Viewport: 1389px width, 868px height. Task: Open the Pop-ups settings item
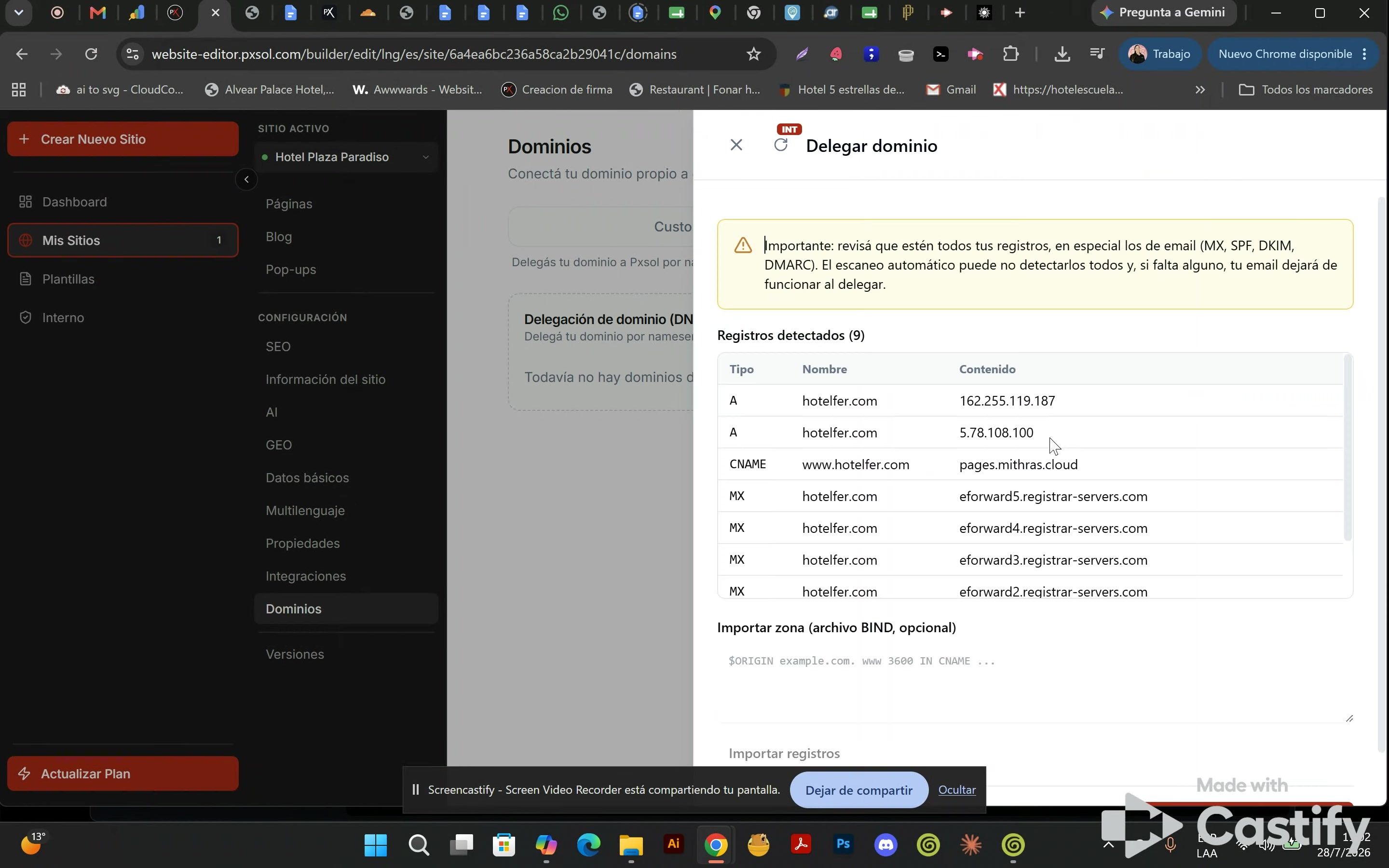[x=291, y=269]
